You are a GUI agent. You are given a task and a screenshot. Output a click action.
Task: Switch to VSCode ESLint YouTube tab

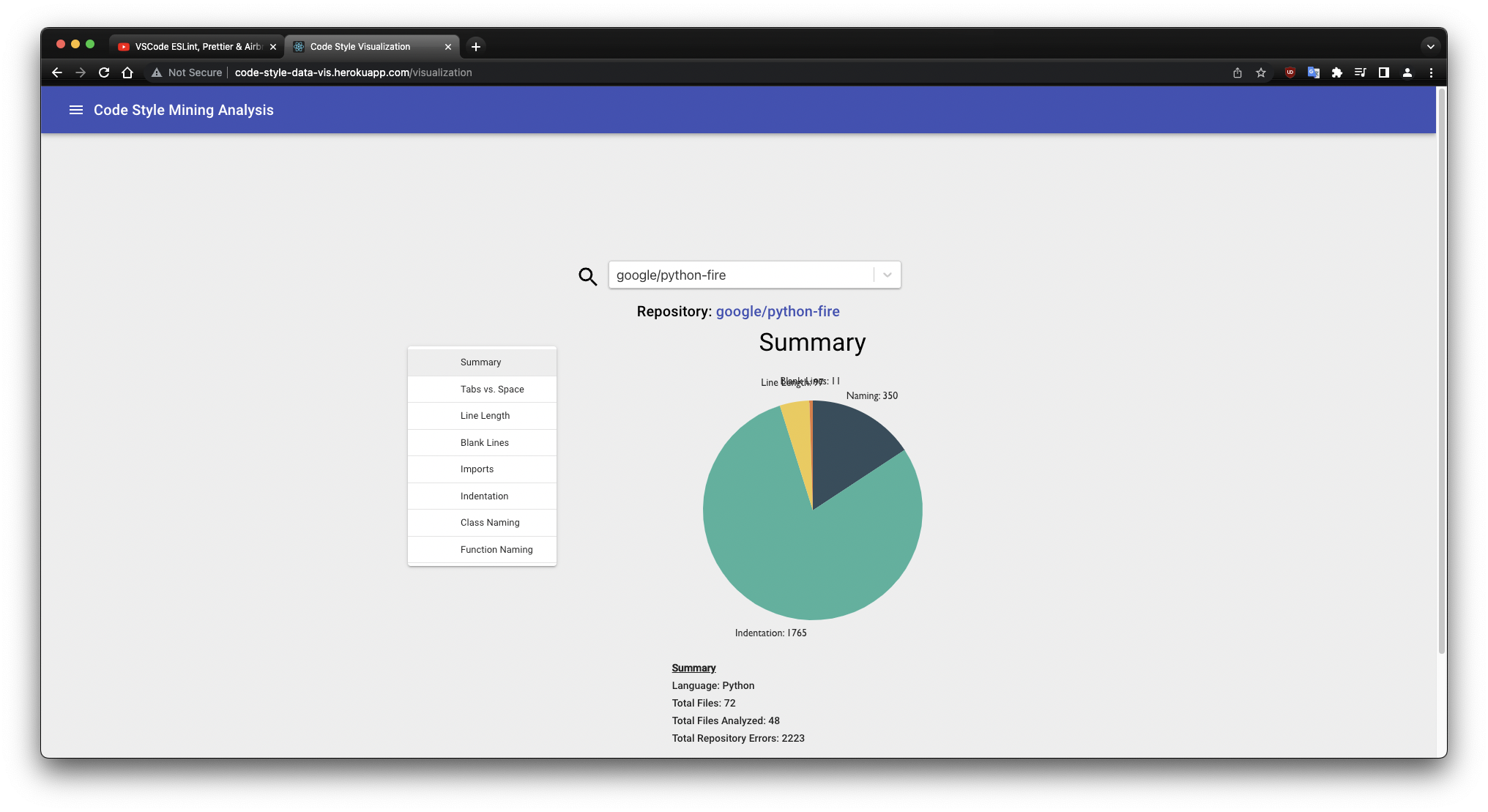[x=196, y=46]
